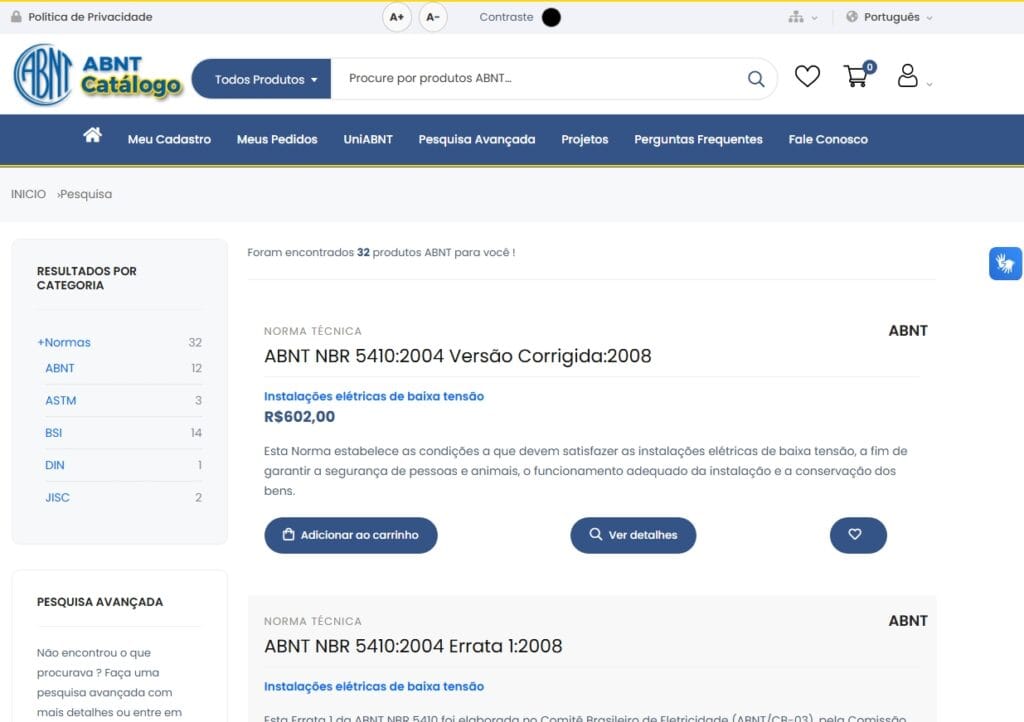The height and width of the screenshot is (722, 1024).
Task: Open Política de Privacidade link
Action: [90, 17]
